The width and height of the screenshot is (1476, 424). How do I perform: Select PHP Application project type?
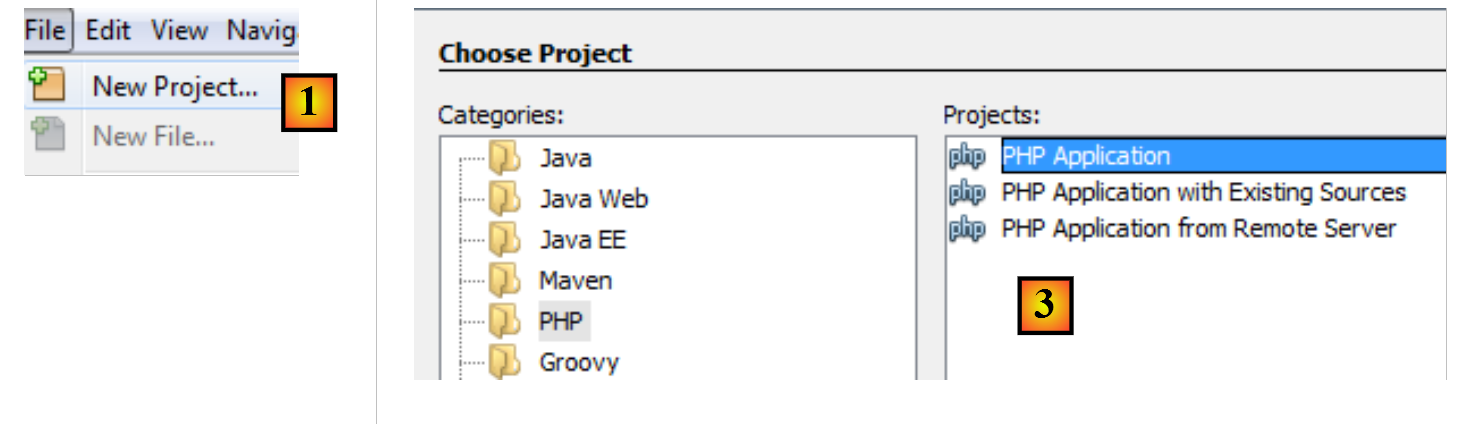click(1085, 156)
